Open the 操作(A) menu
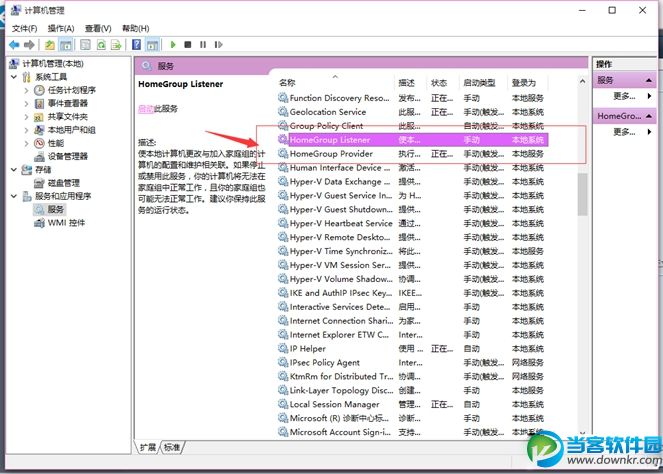Viewport: 663px width, 474px height. 61,28
